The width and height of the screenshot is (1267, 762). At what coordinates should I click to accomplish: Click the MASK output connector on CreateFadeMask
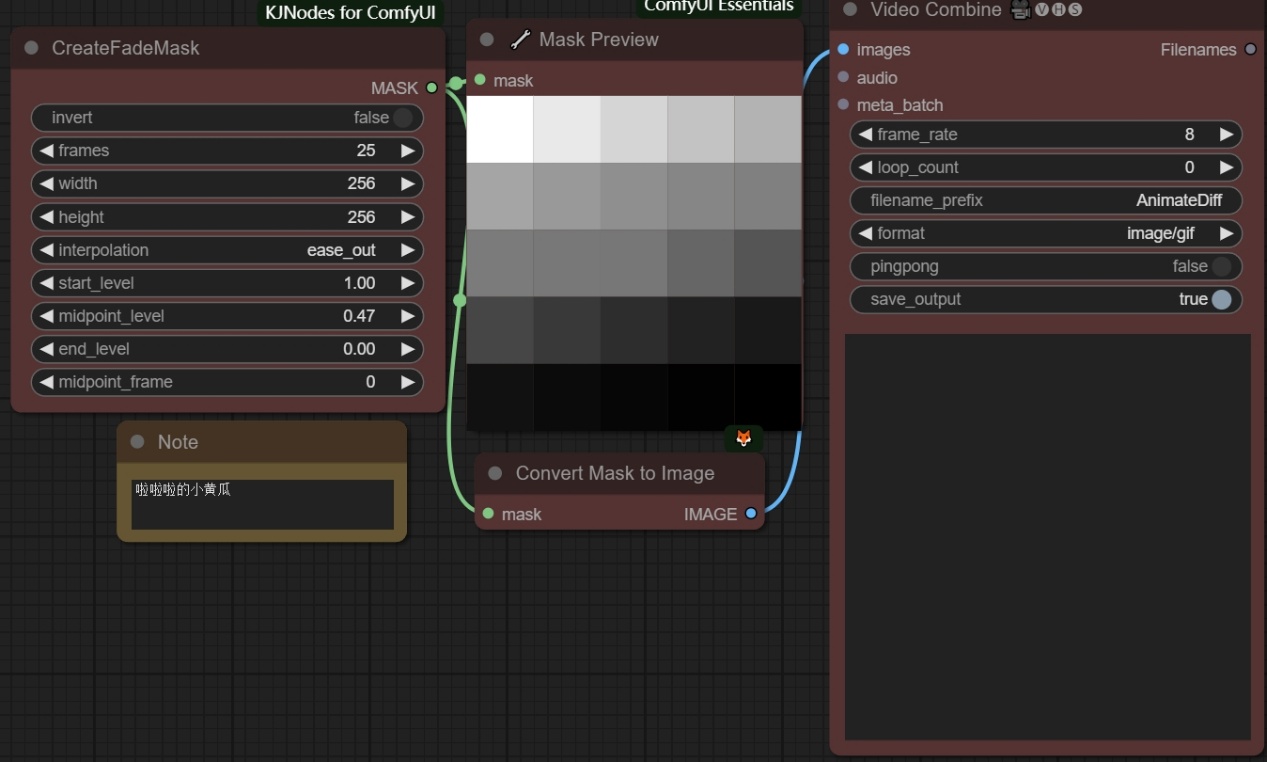point(432,88)
